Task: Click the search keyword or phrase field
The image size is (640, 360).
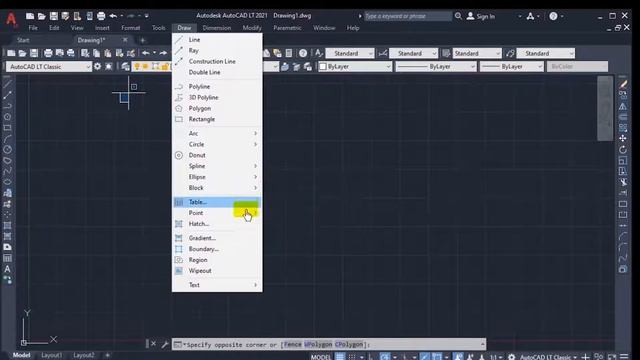Action: (408, 16)
